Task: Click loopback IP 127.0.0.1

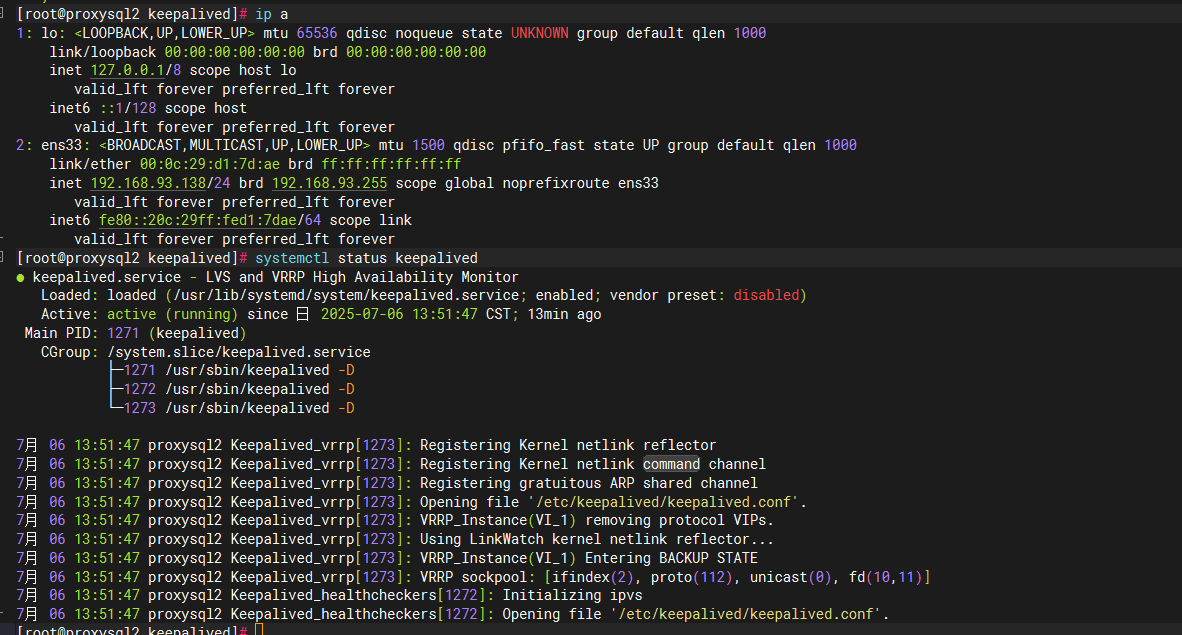Action: point(127,70)
